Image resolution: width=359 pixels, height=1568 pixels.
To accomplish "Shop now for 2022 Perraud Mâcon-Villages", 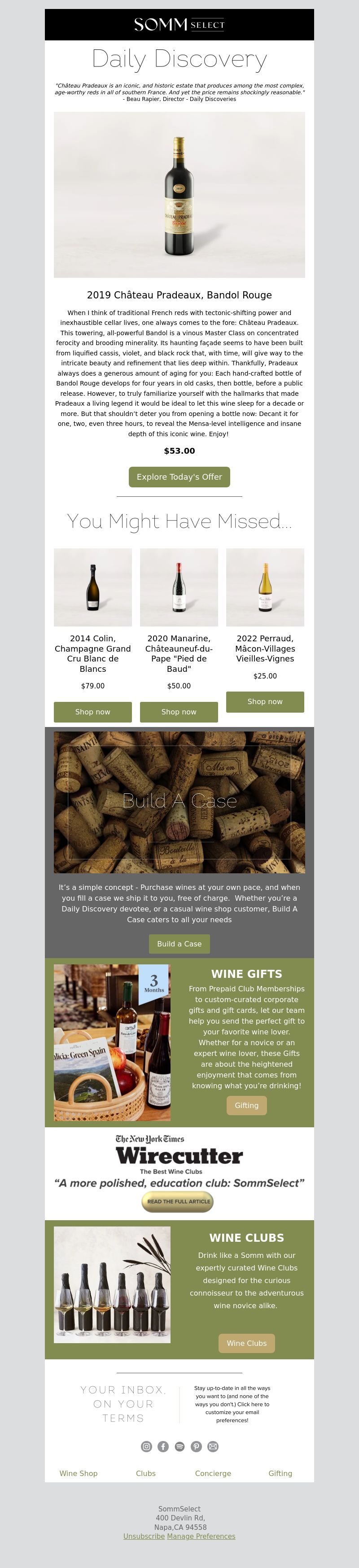I will pyautogui.click(x=265, y=702).
